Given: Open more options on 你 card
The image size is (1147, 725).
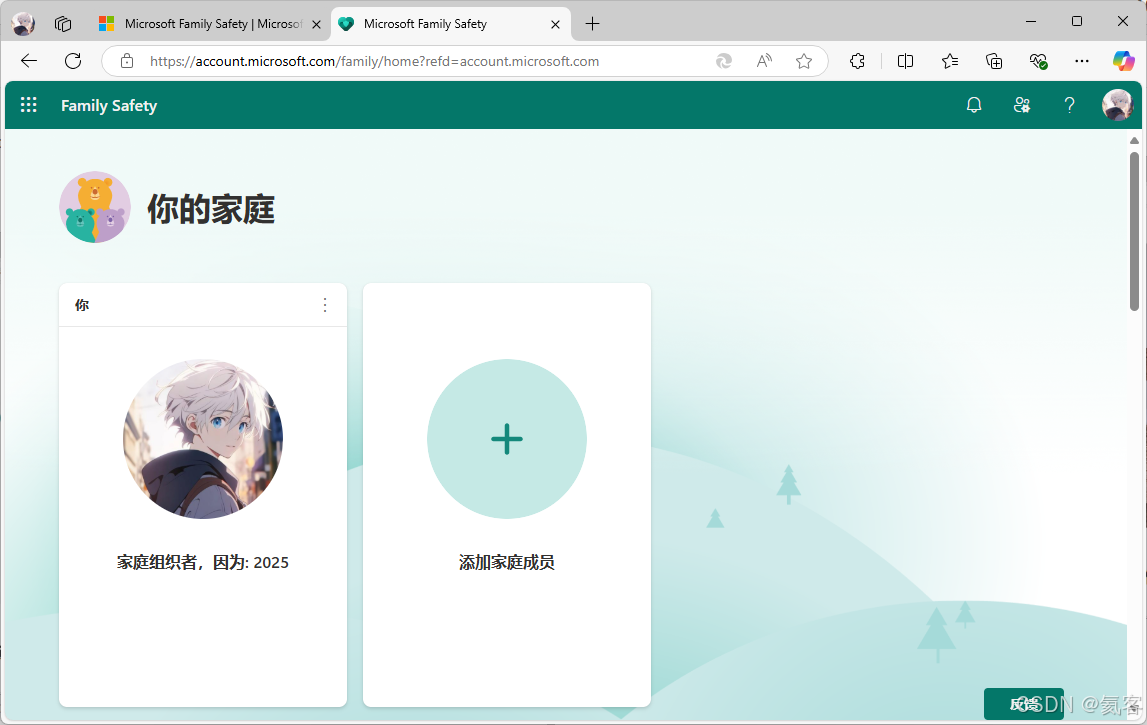Looking at the screenshot, I should click(325, 305).
